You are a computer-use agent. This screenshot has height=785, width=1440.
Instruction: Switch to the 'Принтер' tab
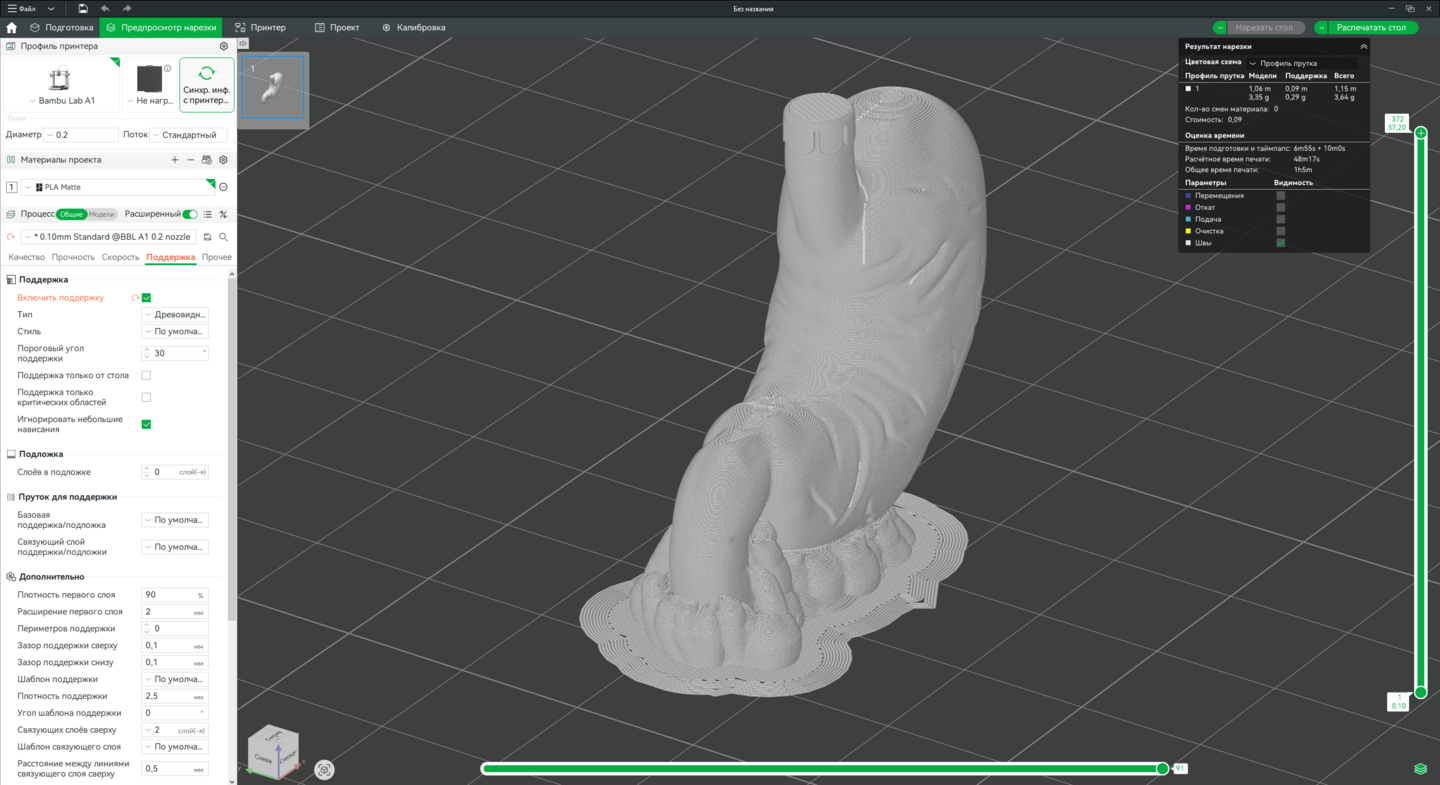click(x=261, y=28)
